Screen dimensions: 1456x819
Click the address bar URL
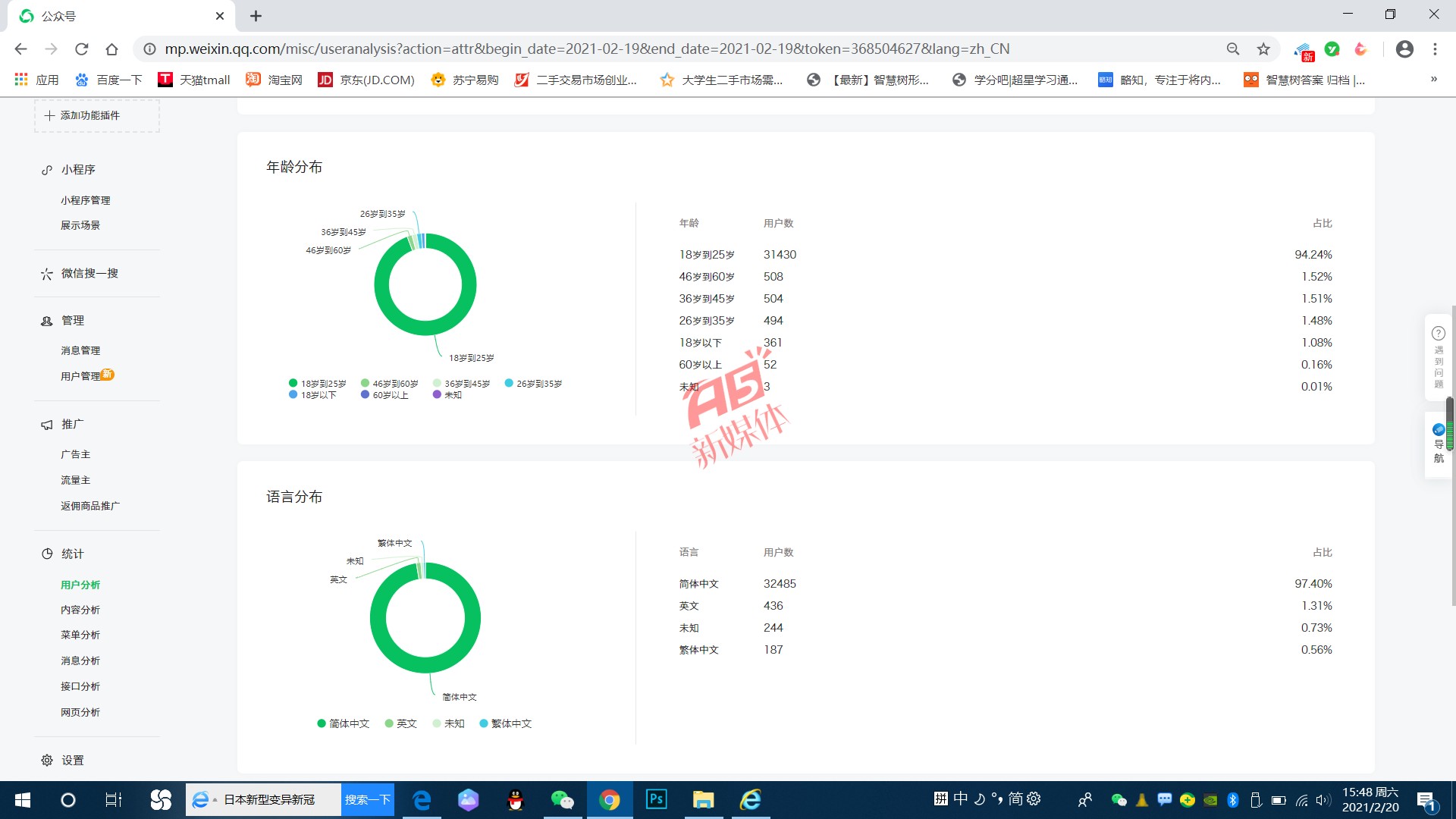pos(587,49)
